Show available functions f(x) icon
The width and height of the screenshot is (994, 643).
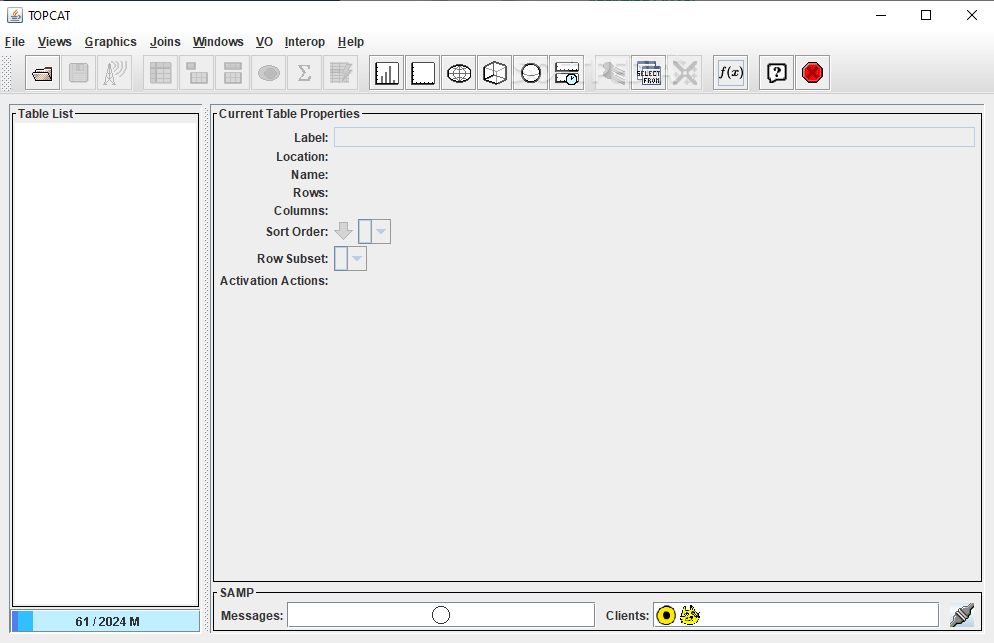[x=730, y=73]
